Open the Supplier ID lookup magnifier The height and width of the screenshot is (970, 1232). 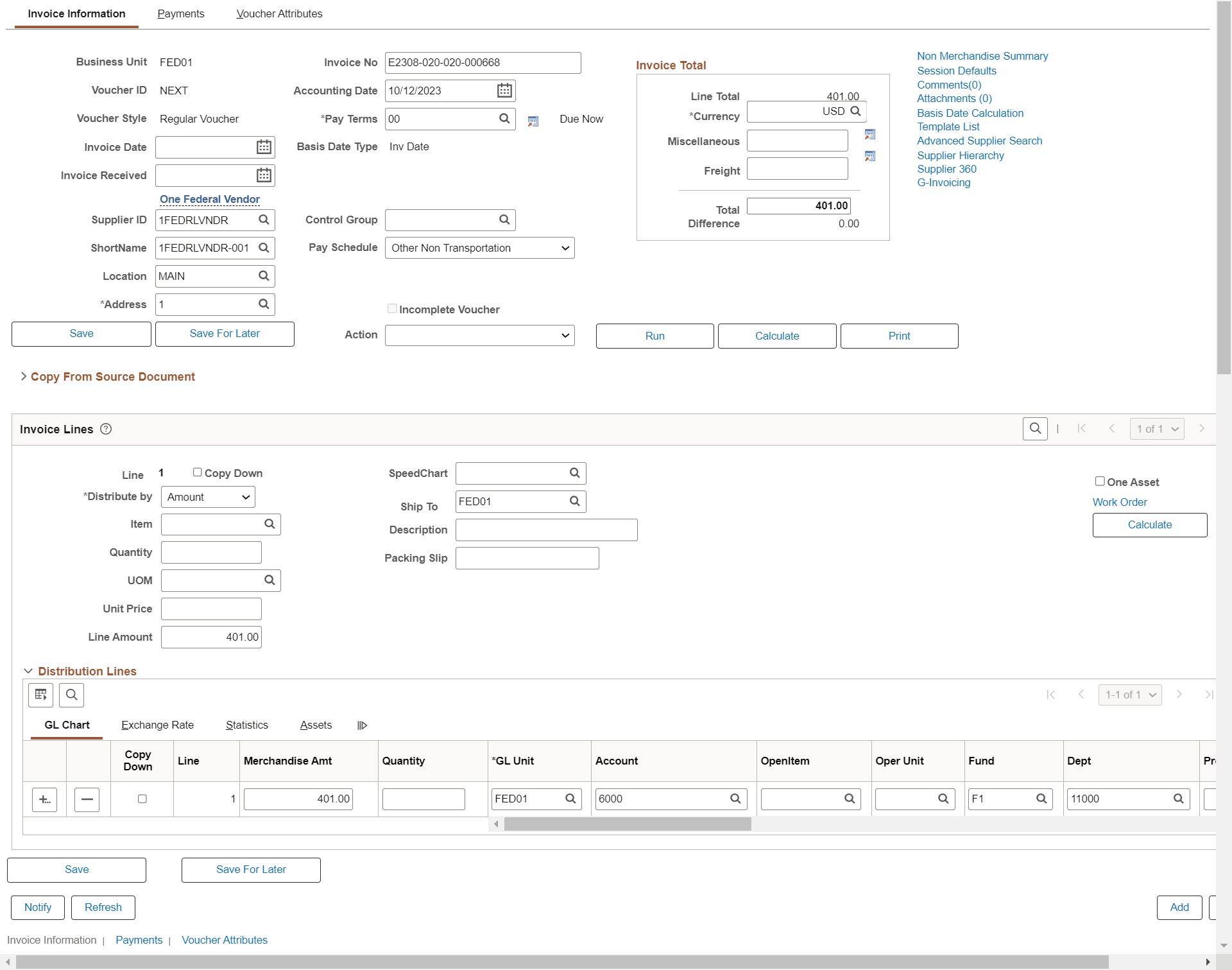(264, 220)
